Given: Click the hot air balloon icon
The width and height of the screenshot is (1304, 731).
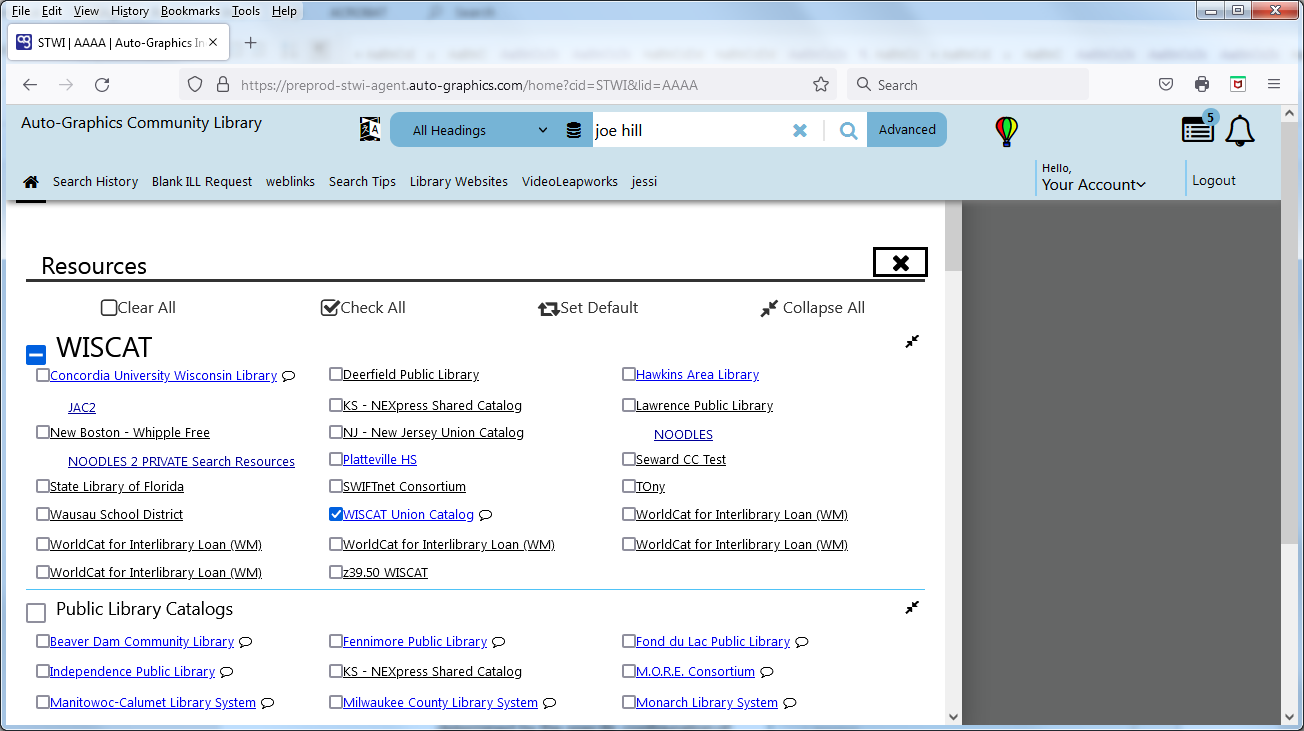Looking at the screenshot, I should tap(1007, 131).
